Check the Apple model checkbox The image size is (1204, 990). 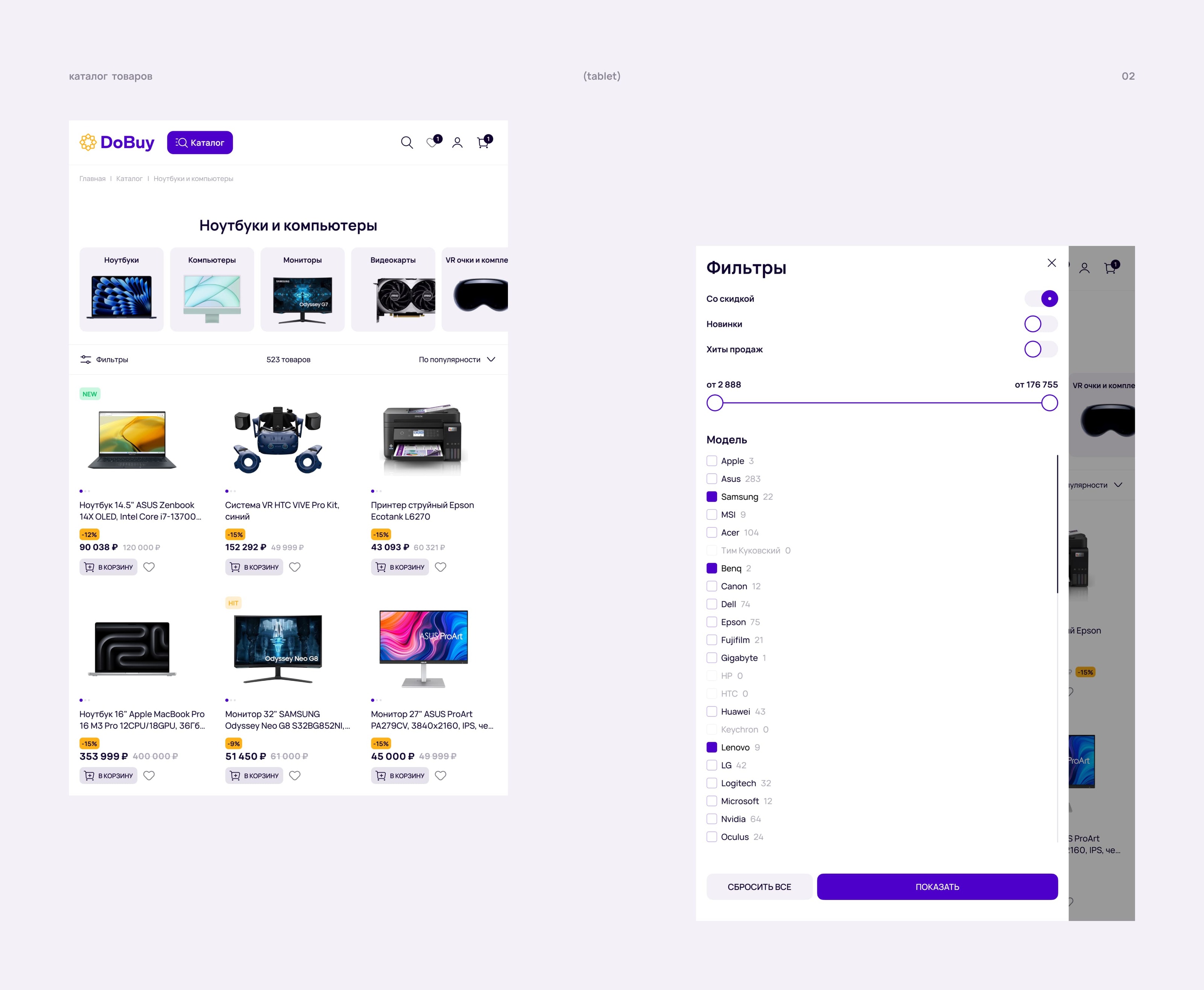point(711,461)
